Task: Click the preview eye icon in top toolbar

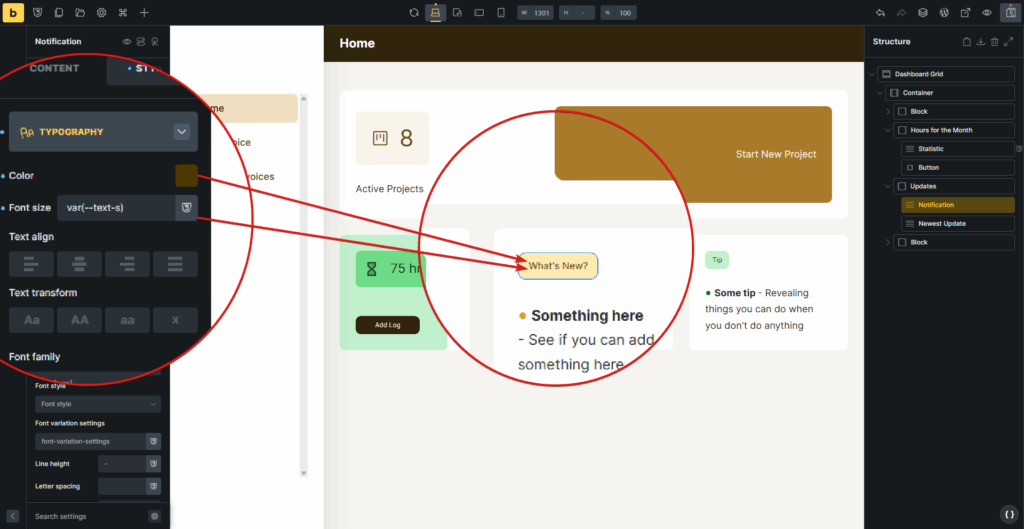Action: click(987, 12)
